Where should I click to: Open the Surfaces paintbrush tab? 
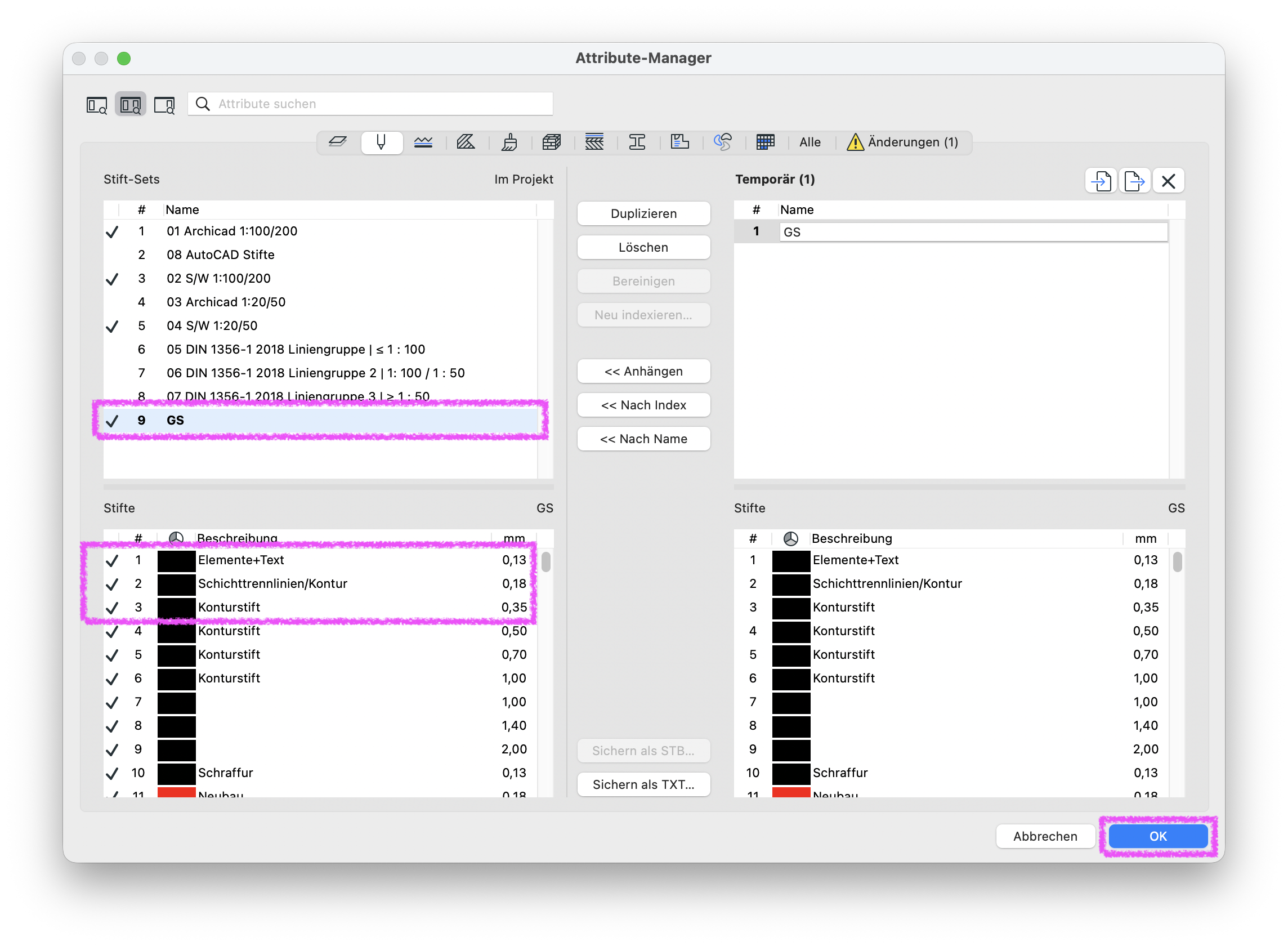[x=509, y=142]
